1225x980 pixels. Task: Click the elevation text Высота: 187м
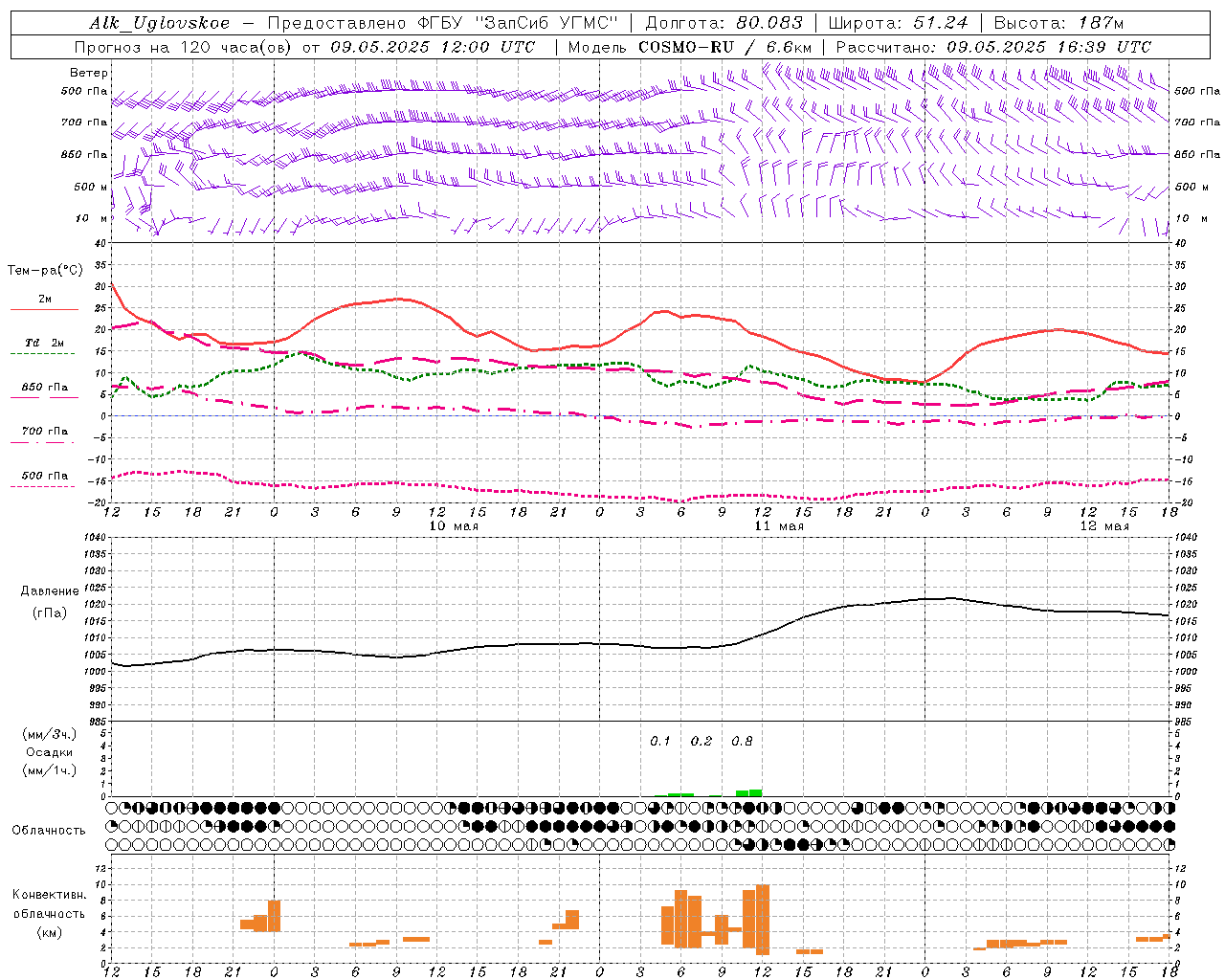(1058, 23)
